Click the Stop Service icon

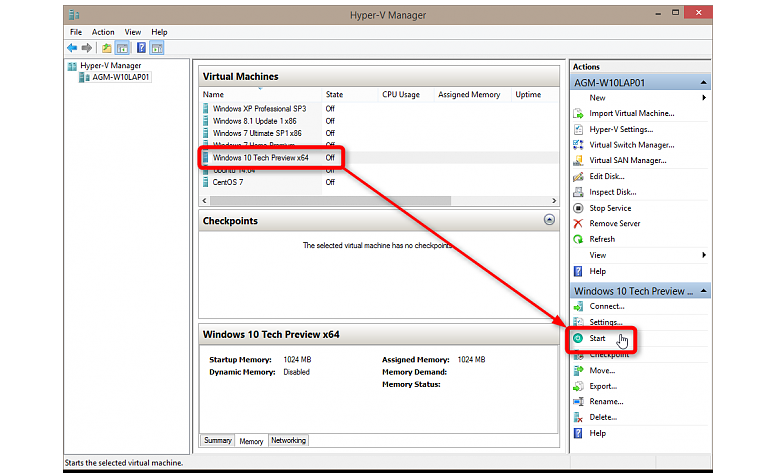click(x=578, y=208)
